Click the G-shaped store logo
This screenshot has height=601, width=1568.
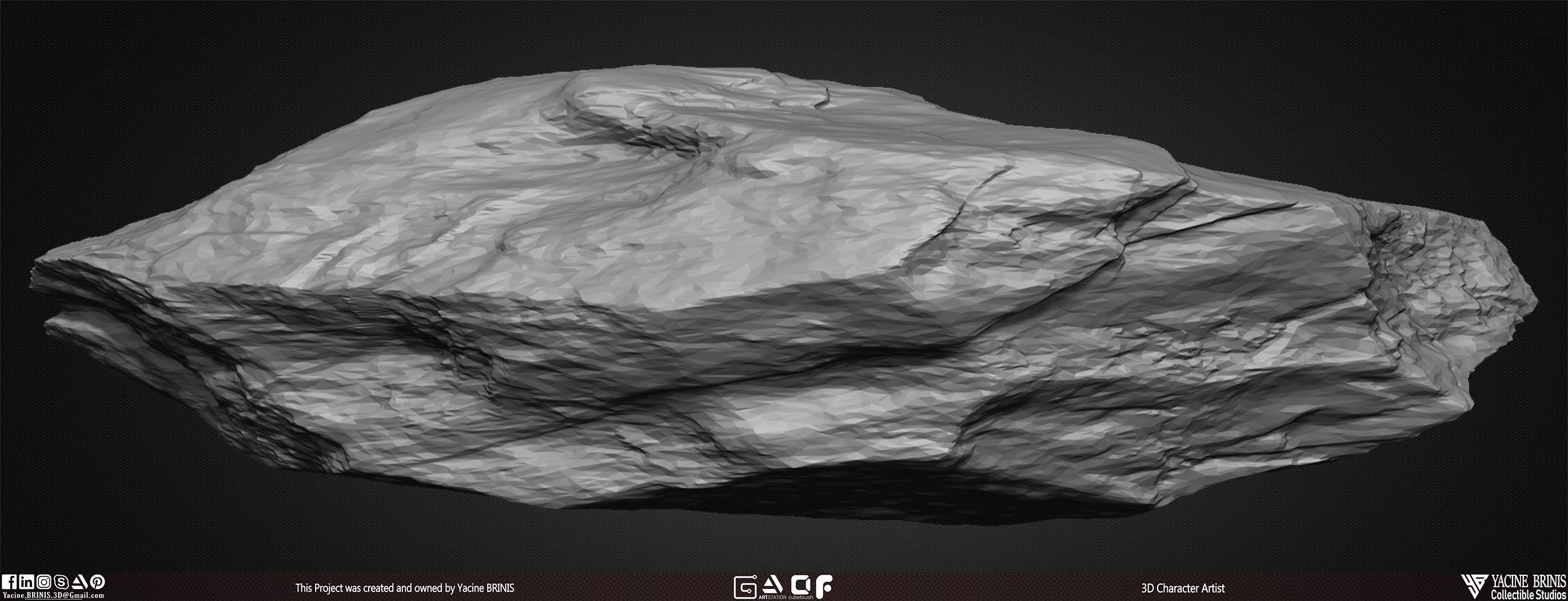[x=745, y=587]
